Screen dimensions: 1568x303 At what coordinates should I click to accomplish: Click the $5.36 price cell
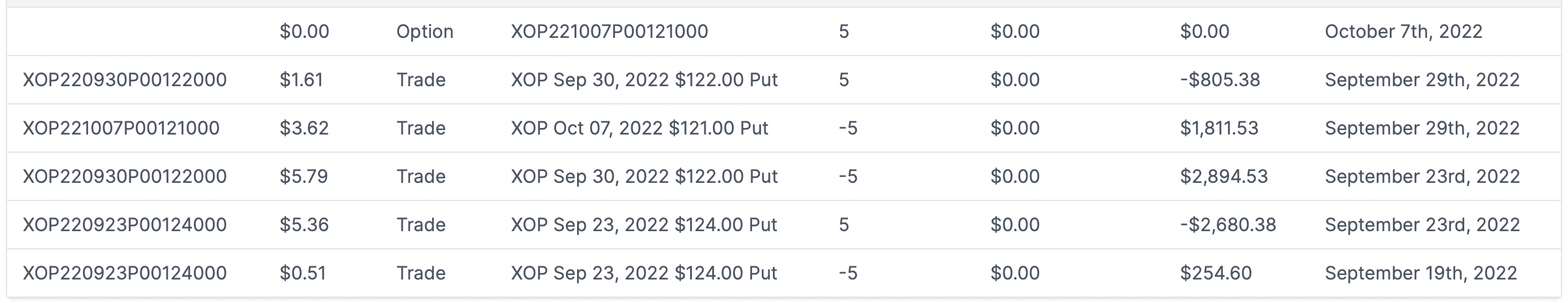coord(304,225)
